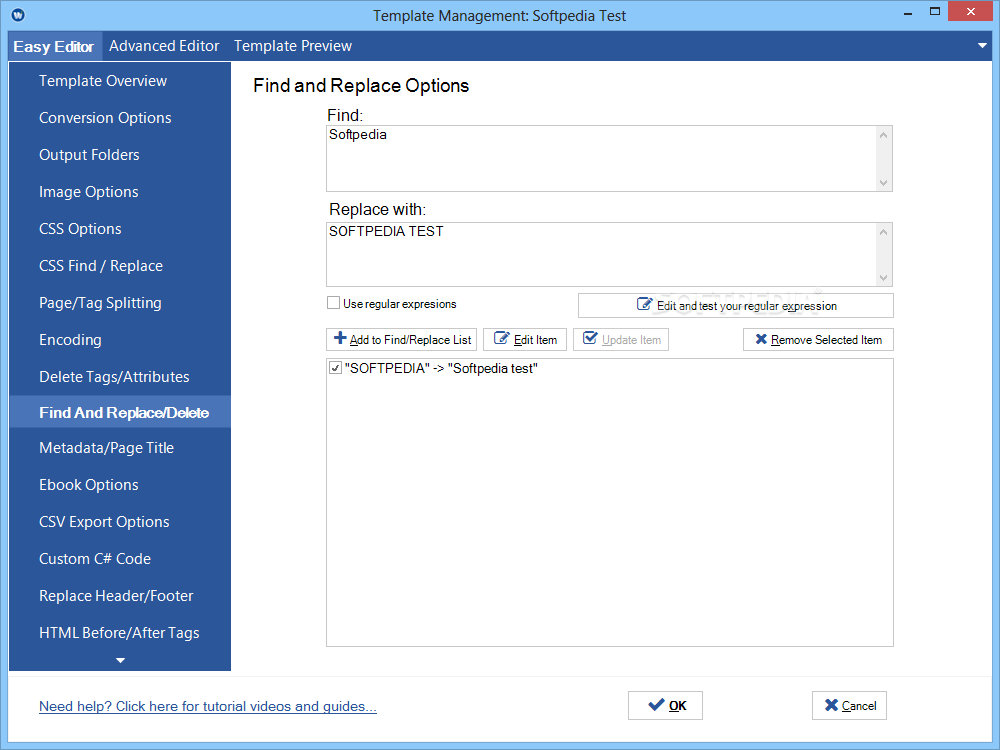Click Add to Find/Replace List button
The width and height of the screenshot is (1000, 750).
(401, 339)
